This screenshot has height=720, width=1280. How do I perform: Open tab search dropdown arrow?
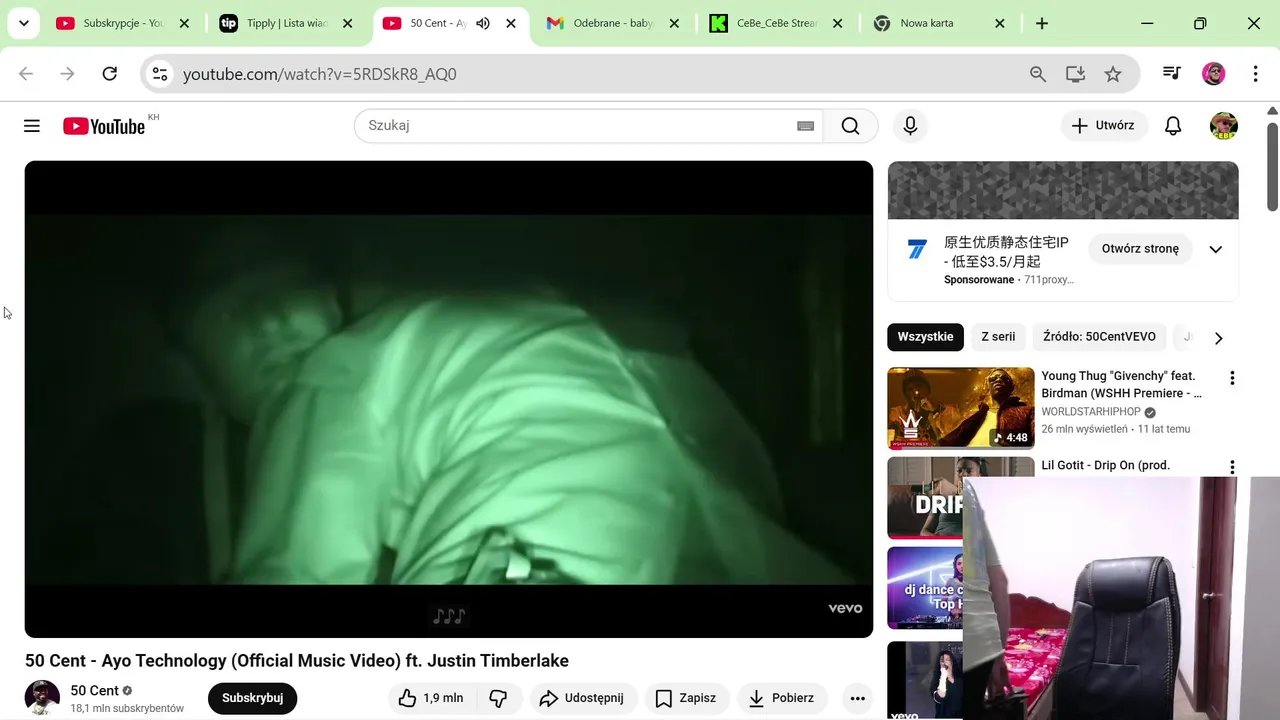click(x=24, y=23)
